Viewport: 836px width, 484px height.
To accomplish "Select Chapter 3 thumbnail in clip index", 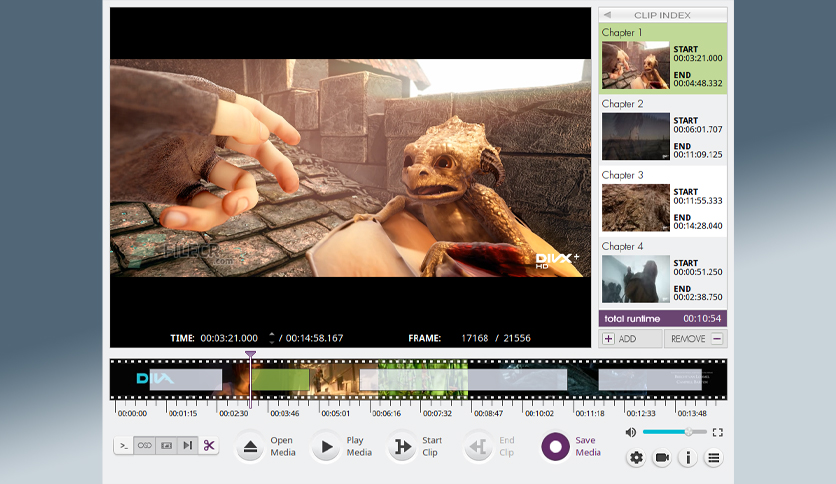I will [636, 208].
